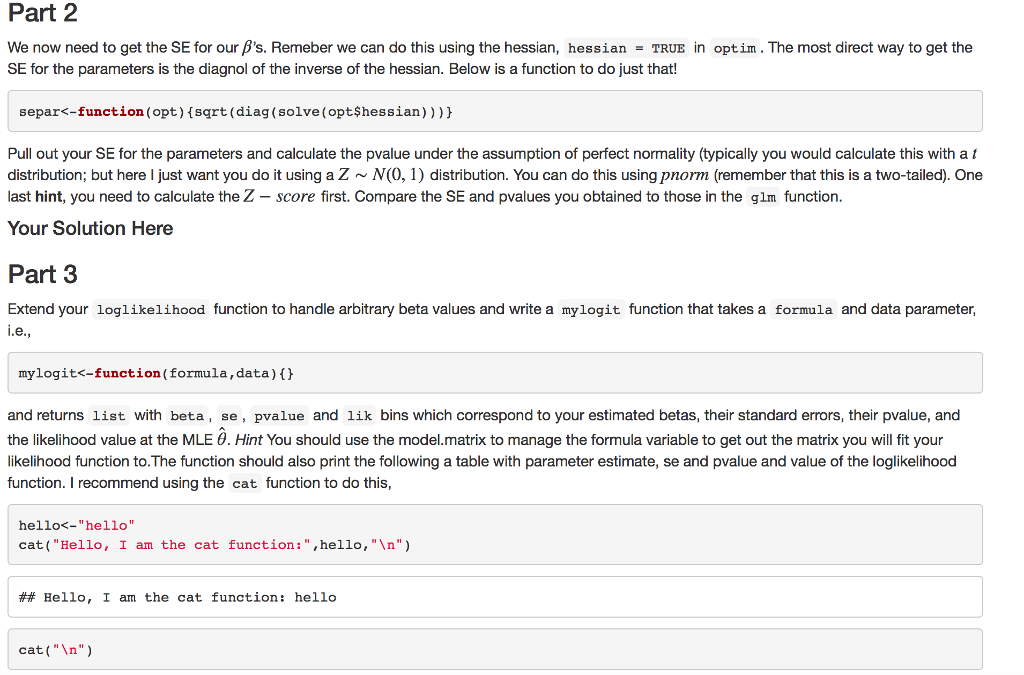Viewport: 1024px width, 675px height.
Task: Select the Part 2 heading
Action: (x=40, y=14)
